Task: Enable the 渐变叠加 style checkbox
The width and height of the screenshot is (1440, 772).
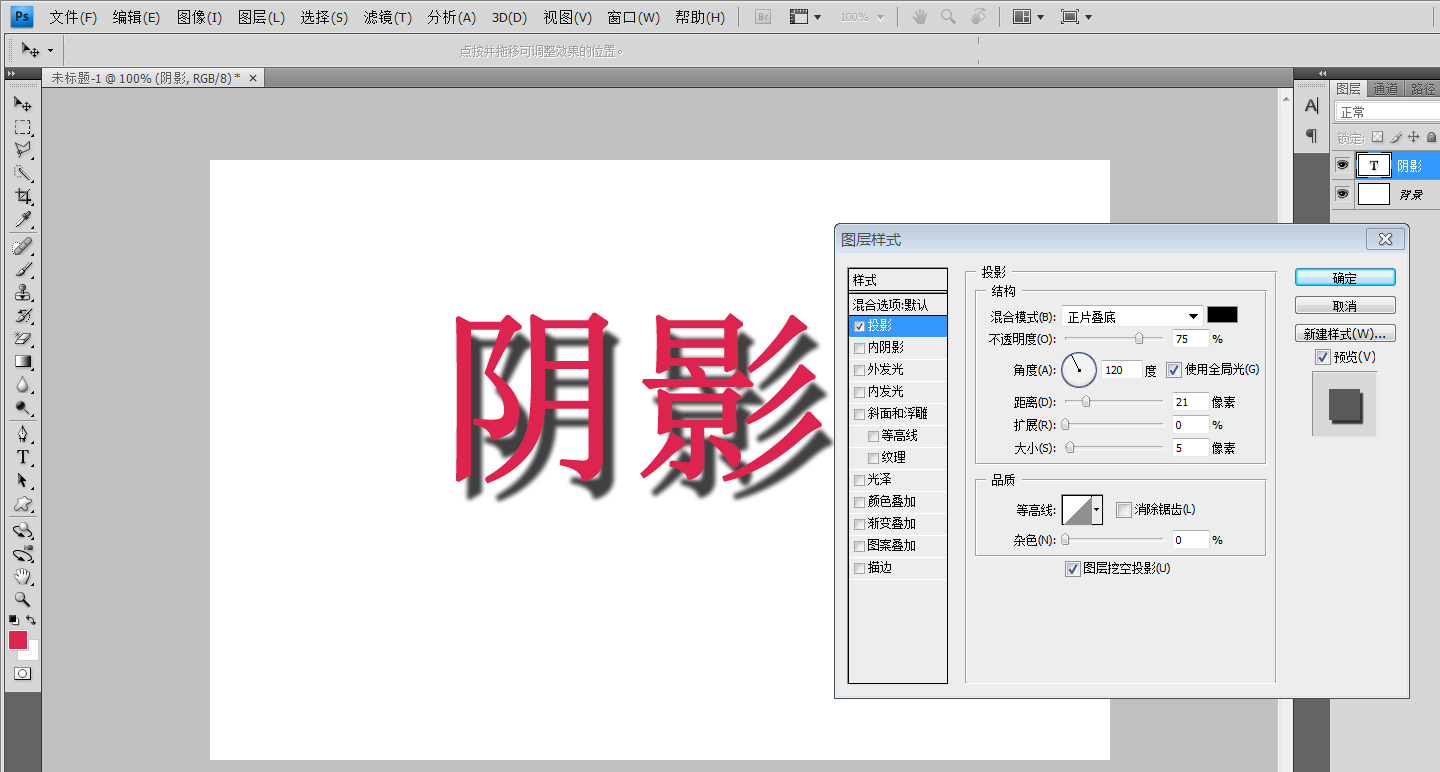Action: tap(859, 524)
